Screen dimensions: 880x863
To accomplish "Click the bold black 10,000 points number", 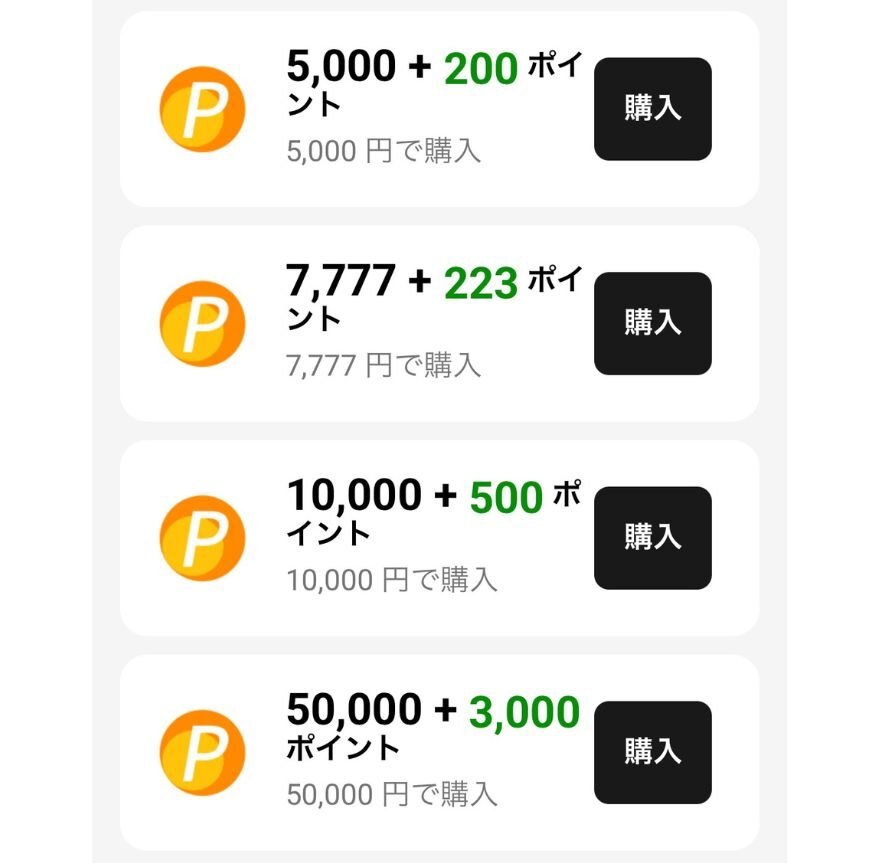I will [x=354, y=496].
